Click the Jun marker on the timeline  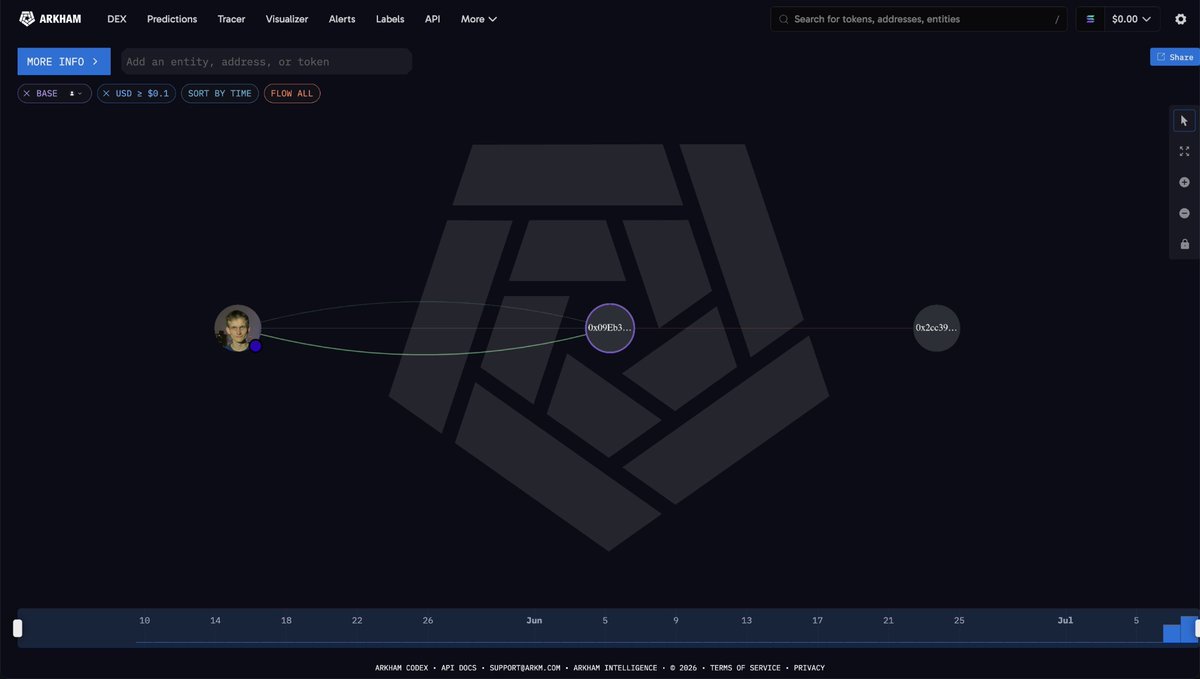coord(534,621)
